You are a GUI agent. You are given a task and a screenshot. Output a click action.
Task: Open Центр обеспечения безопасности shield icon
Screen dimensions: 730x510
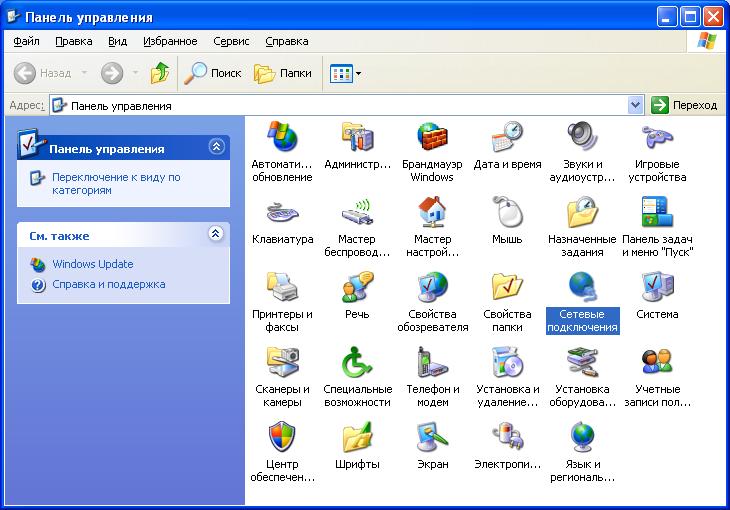282,436
